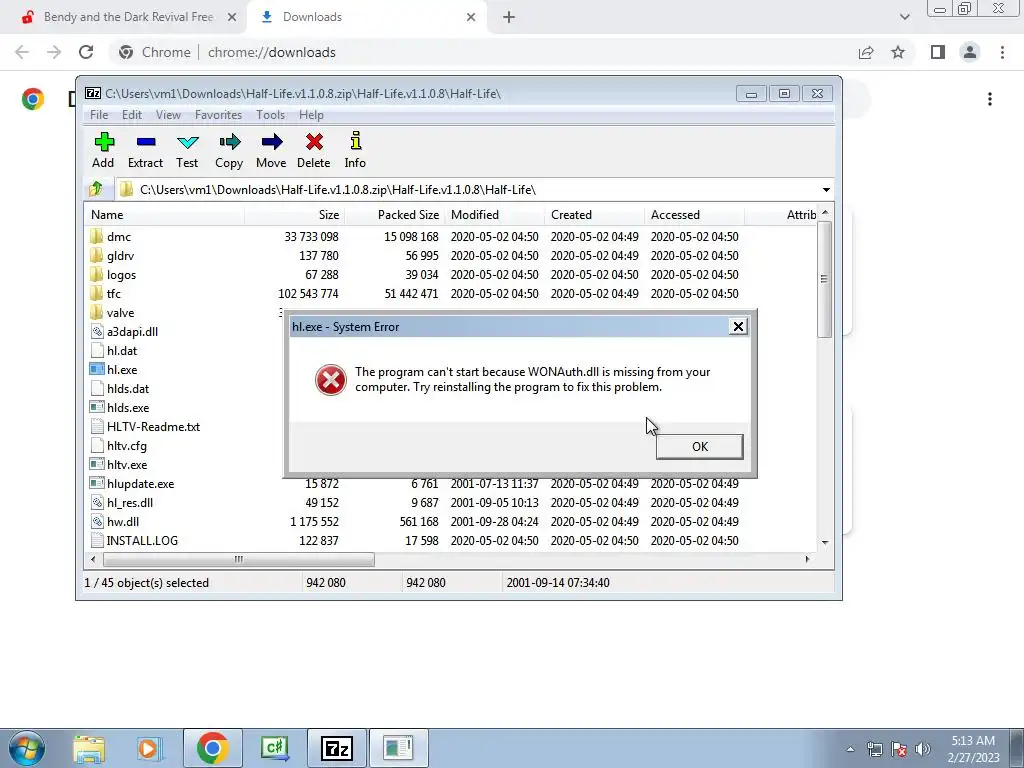This screenshot has height=768, width=1024.
Task: Open the File menu
Action: point(99,115)
